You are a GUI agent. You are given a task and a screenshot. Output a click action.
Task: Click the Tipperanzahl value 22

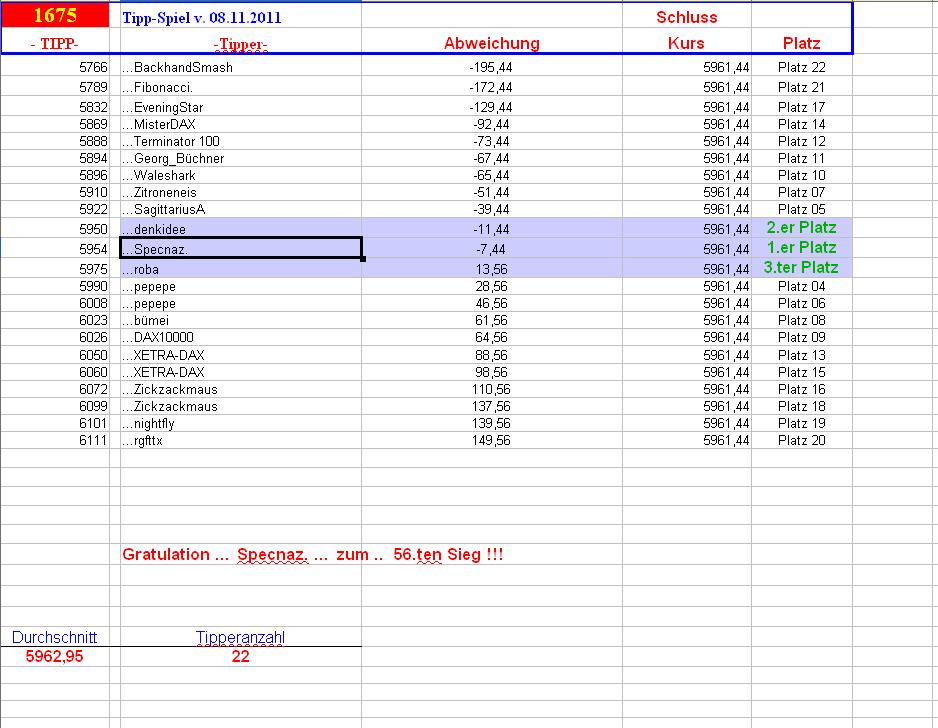click(240, 656)
